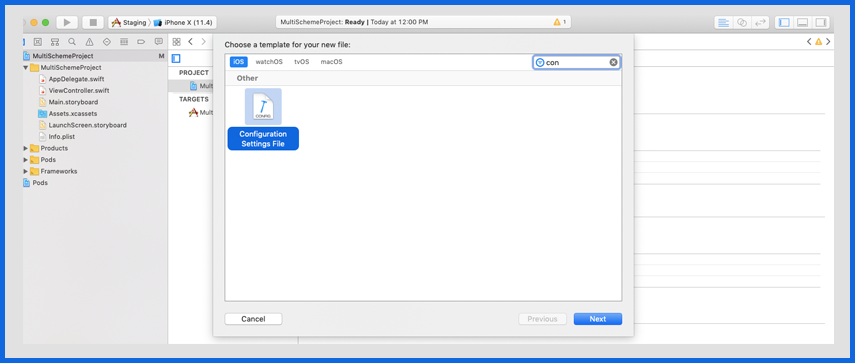Open the debug navigator icon
This screenshot has height=363, width=855.
point(124,41)
